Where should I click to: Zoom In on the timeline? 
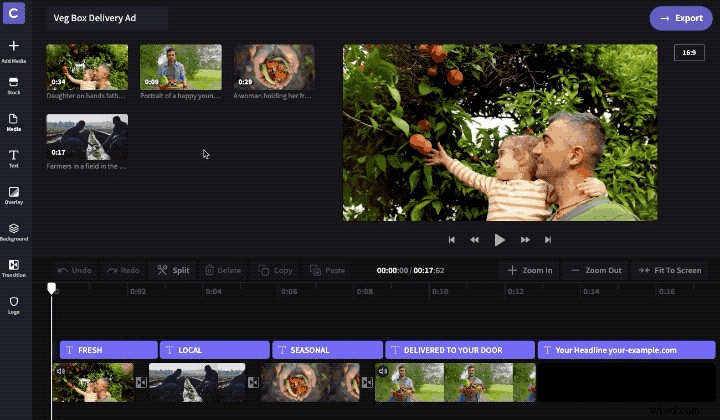click(529, 270)
